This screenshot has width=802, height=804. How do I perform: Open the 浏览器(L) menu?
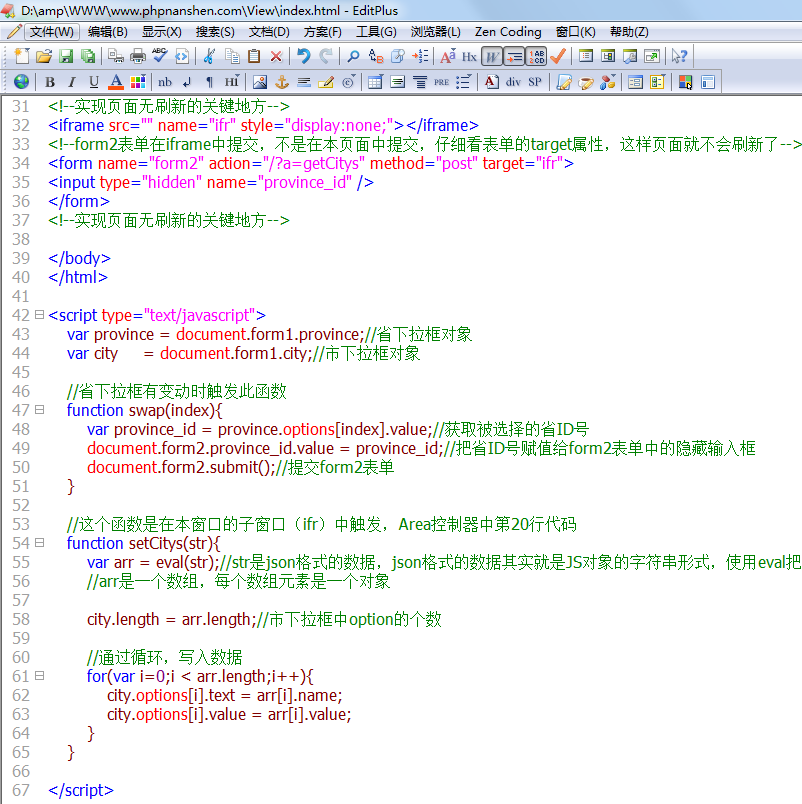click(x=435, y=32)
